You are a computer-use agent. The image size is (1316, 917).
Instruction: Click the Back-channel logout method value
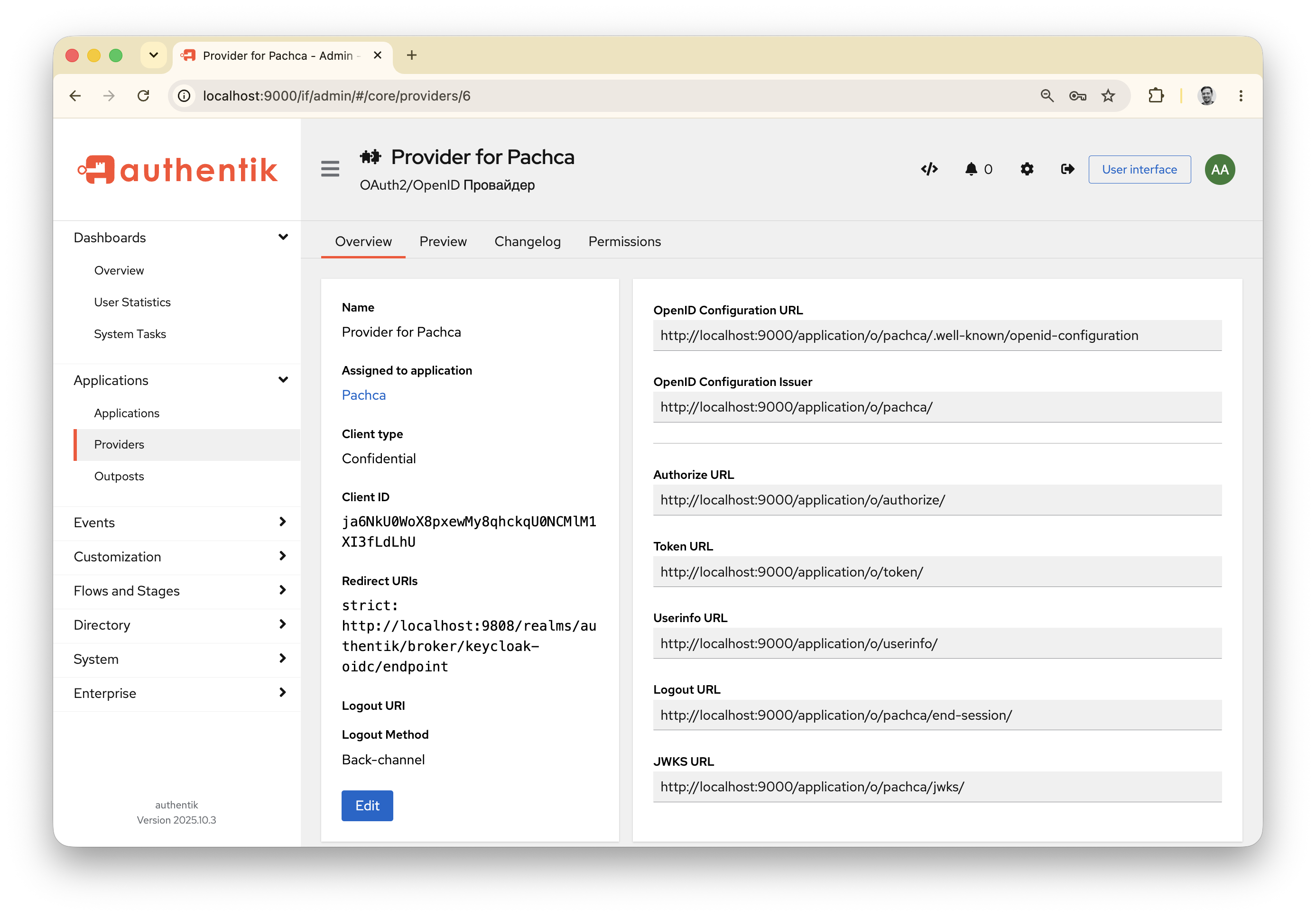383,760
